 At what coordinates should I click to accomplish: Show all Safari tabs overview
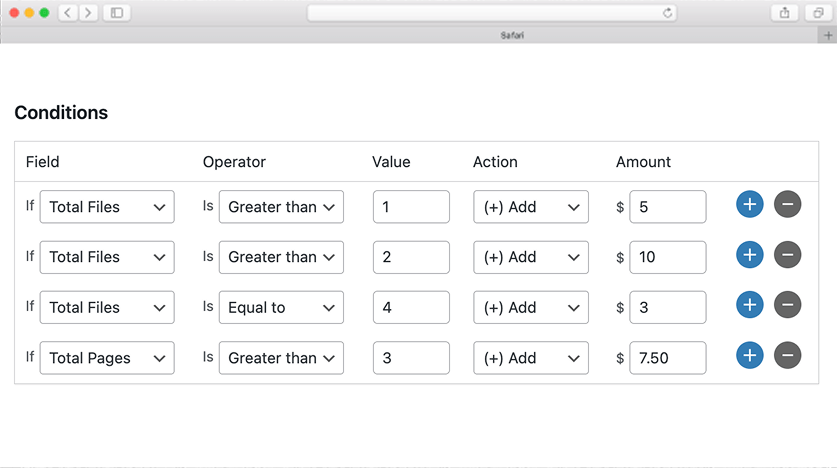[x=818, y=13]
